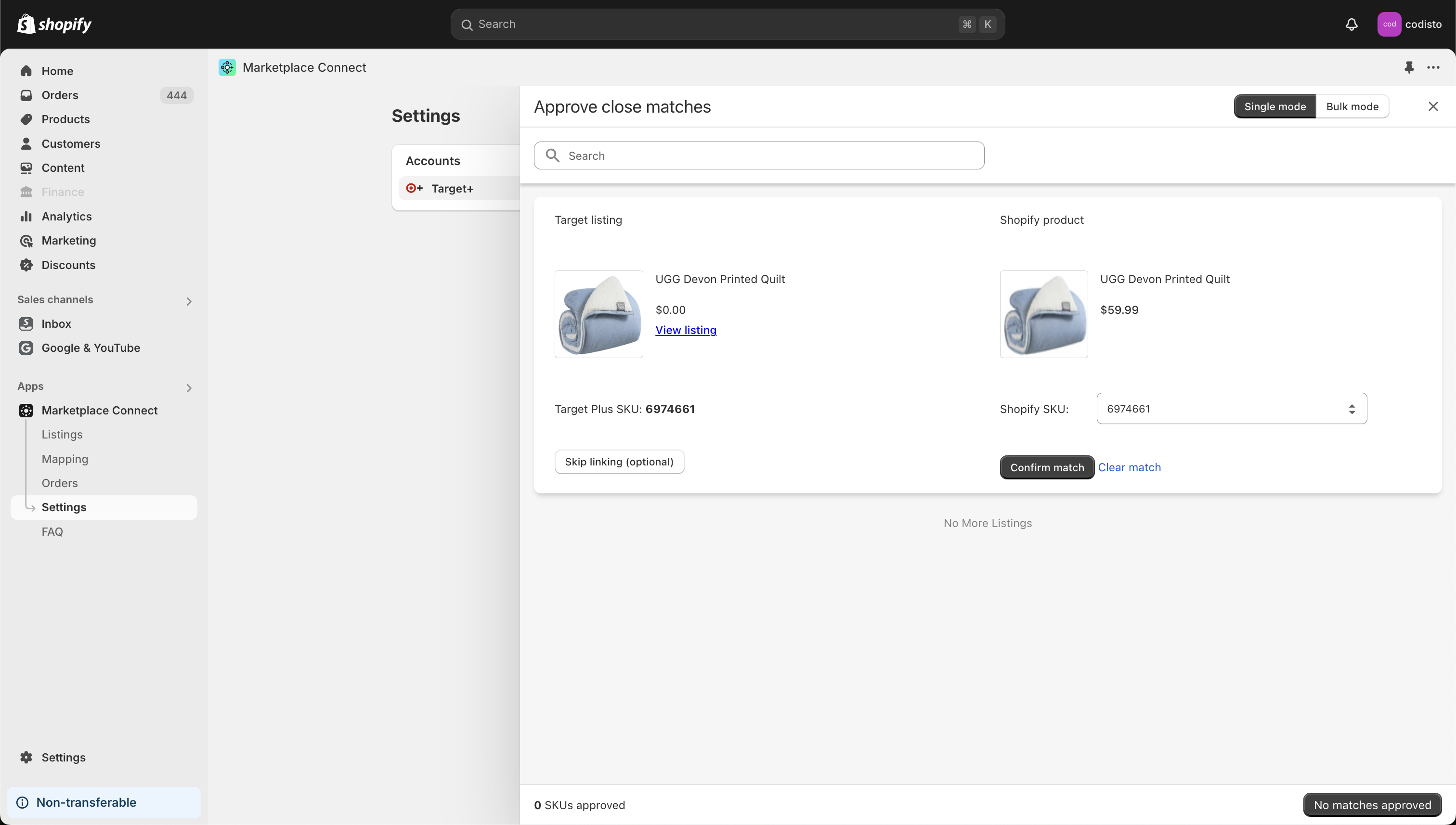Click the Shopify product quilt thumbnail
Image resolution: width=1456 pixels, height=825 pixels.
pos(1043,314)
